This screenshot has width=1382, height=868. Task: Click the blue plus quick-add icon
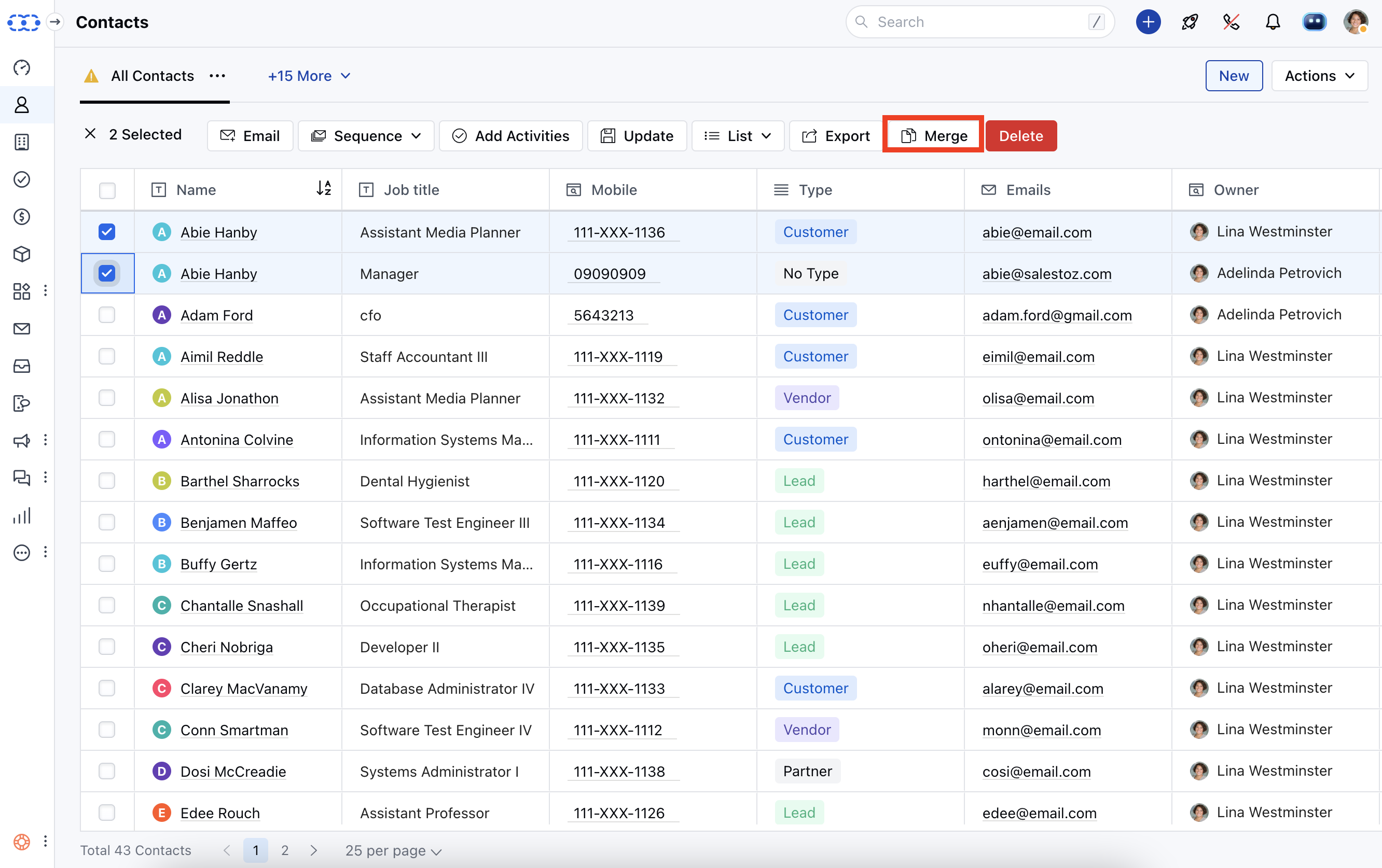tap(1148, 22)
